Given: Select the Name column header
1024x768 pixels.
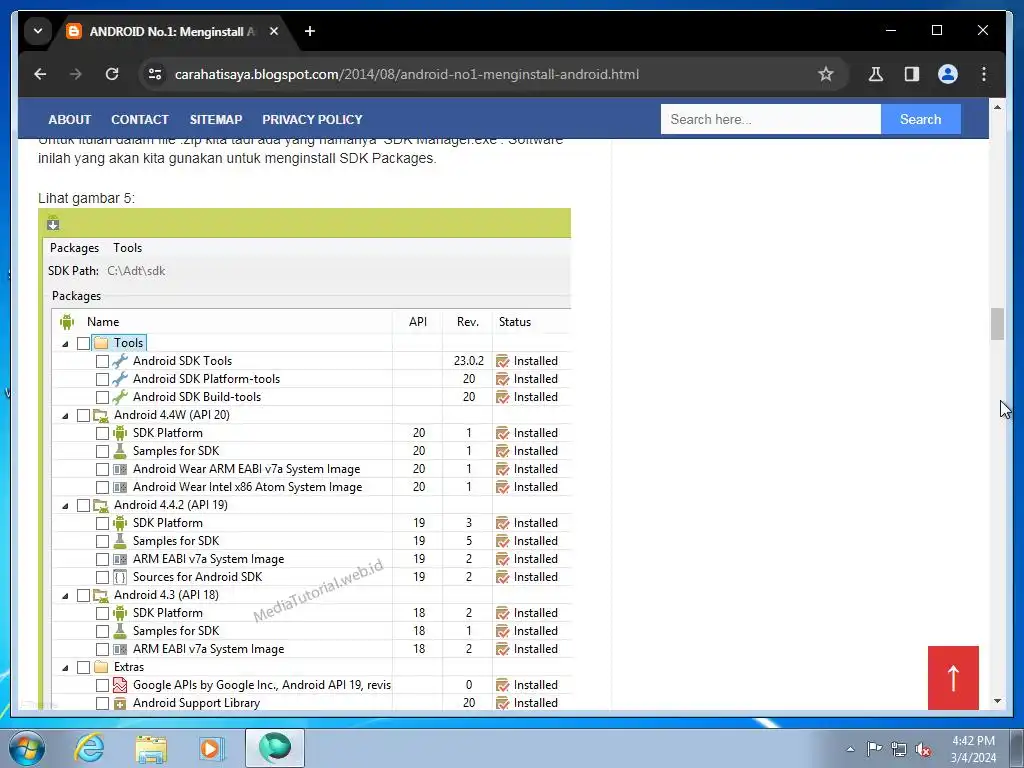Looking at the screenshot, I should (x=103, y=322).
